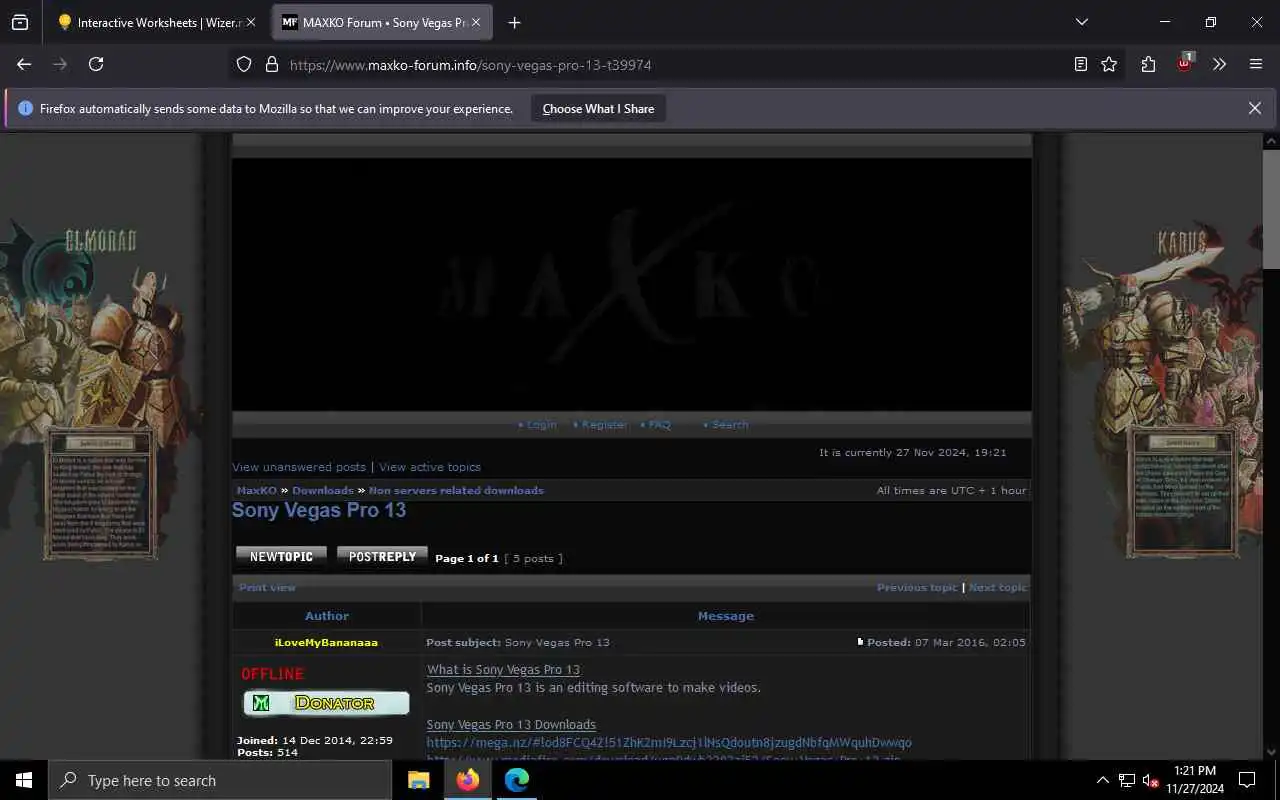This screenshot has height=800, width=1280.
Task: Close the MAXKO Forum tab
Action: [475, 22]
